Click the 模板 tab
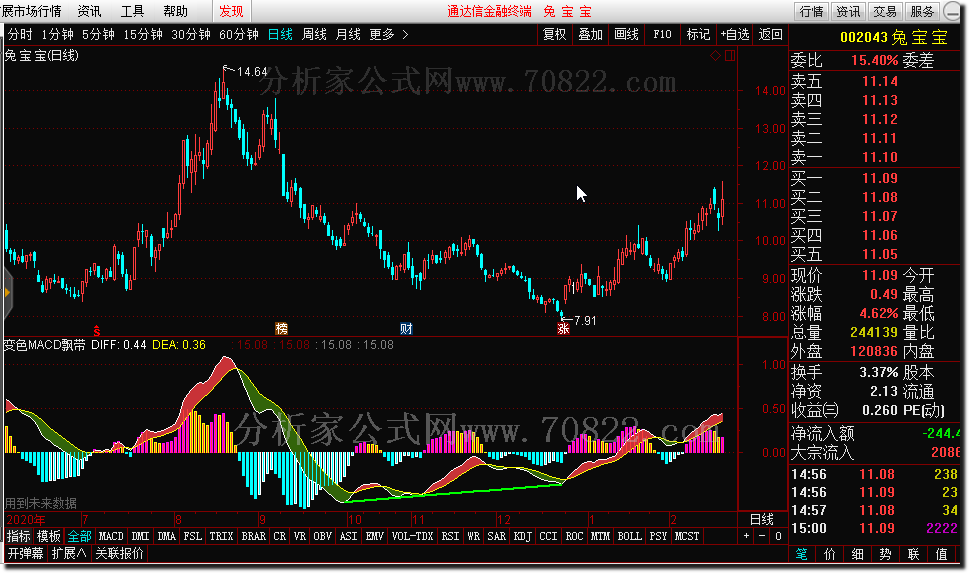Screen dimensions: 970x573 (48, 536)
